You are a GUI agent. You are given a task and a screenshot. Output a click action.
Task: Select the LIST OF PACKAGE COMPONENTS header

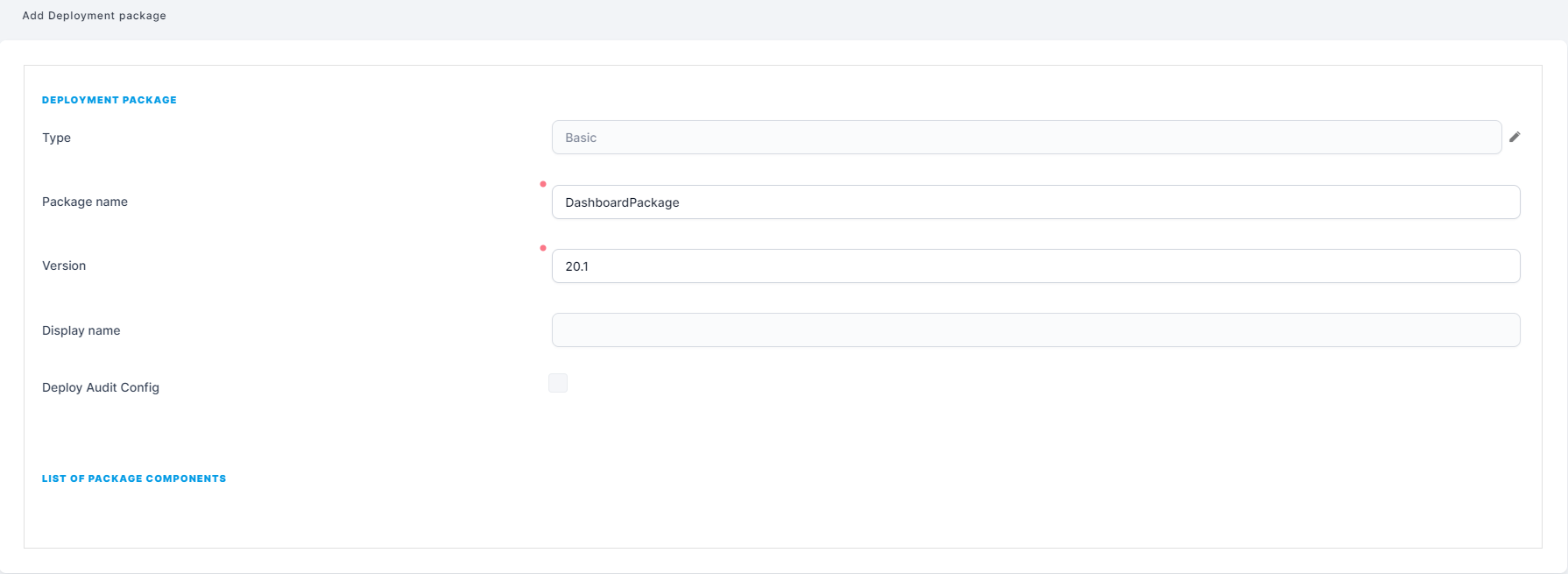coord(134,478)
